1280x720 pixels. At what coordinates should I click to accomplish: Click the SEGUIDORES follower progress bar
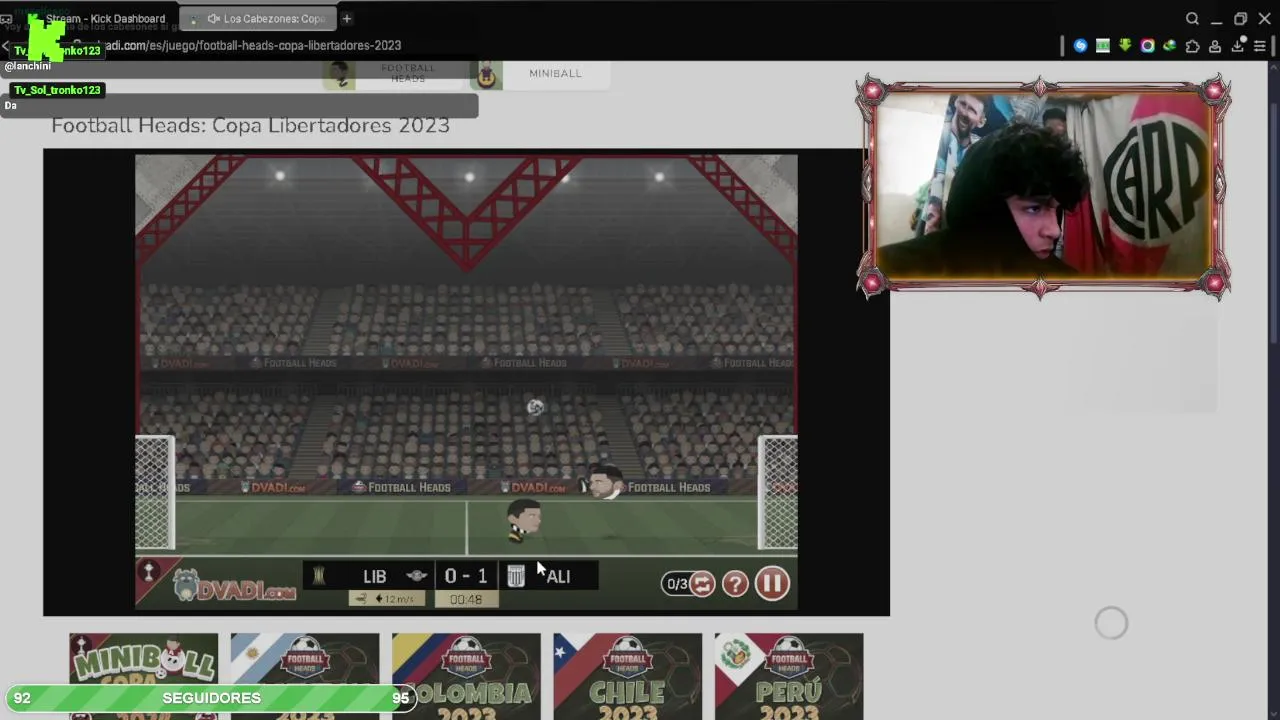click(211, 698)
